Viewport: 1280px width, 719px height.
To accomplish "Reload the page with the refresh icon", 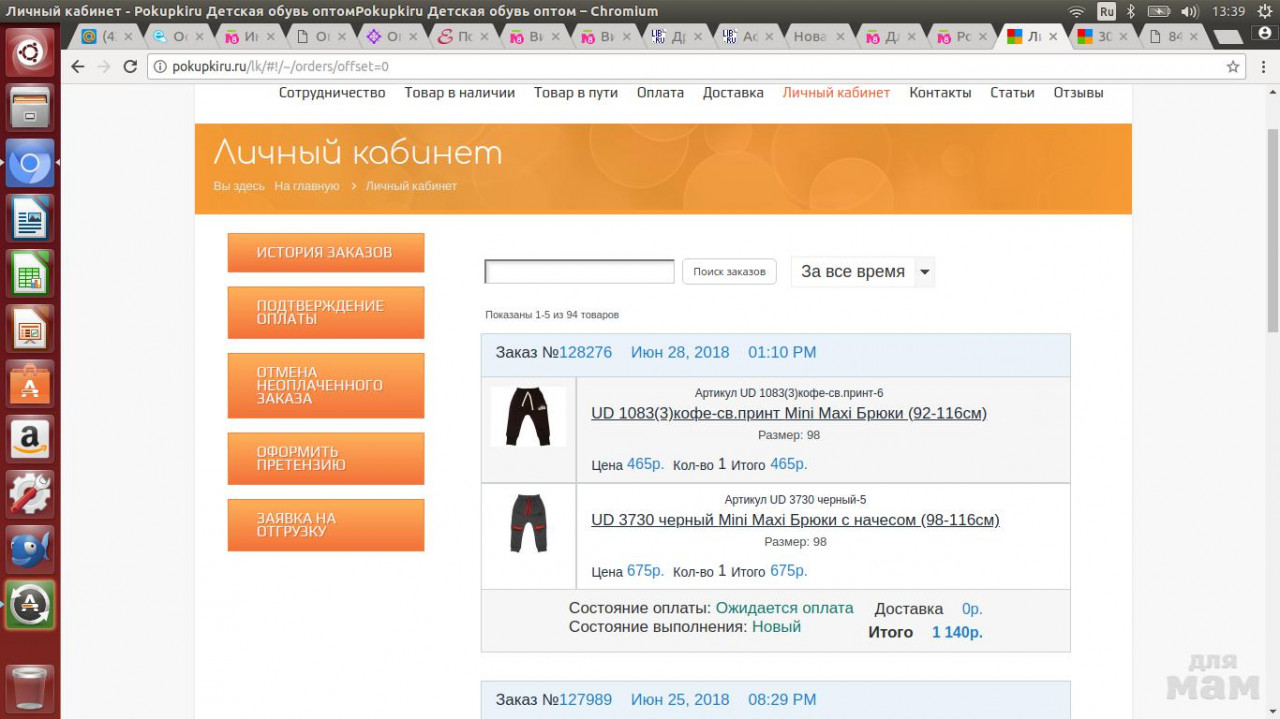I will (130, 67).
